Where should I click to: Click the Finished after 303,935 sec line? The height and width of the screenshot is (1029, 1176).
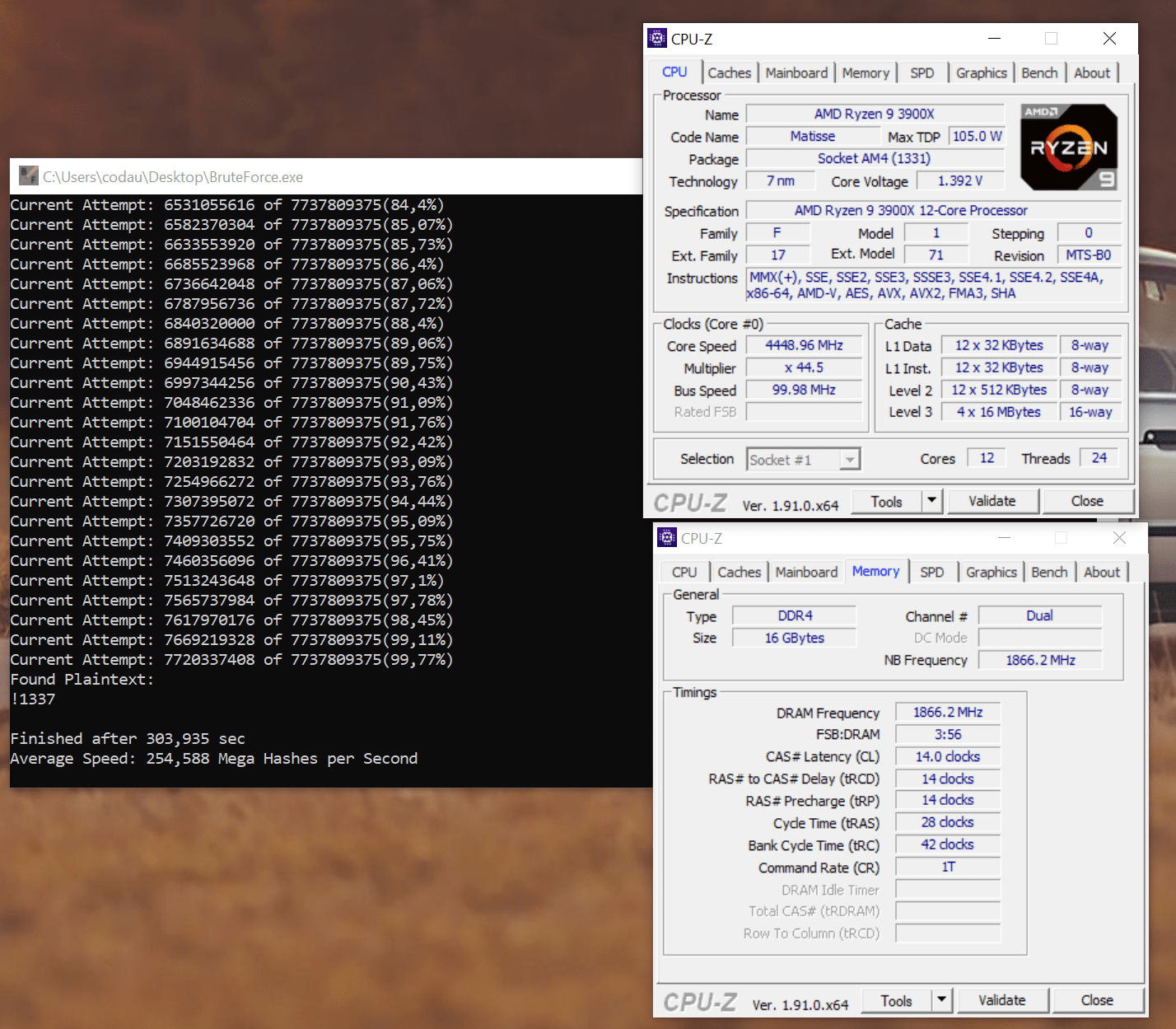point(128,739)
